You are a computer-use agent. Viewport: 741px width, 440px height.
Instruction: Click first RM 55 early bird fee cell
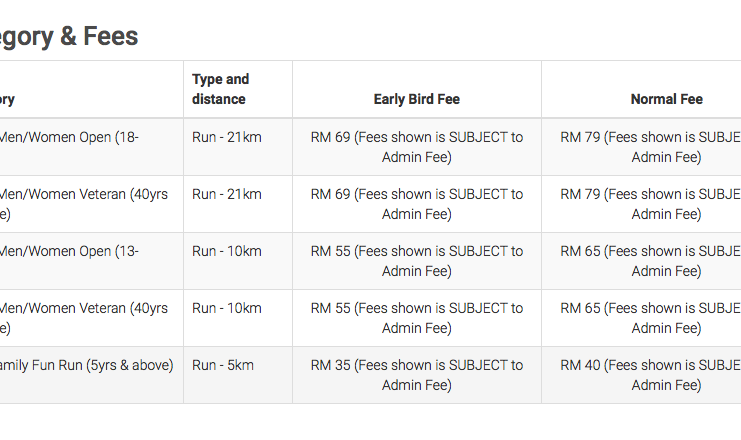pyautogui.click(x=417, y=261)
